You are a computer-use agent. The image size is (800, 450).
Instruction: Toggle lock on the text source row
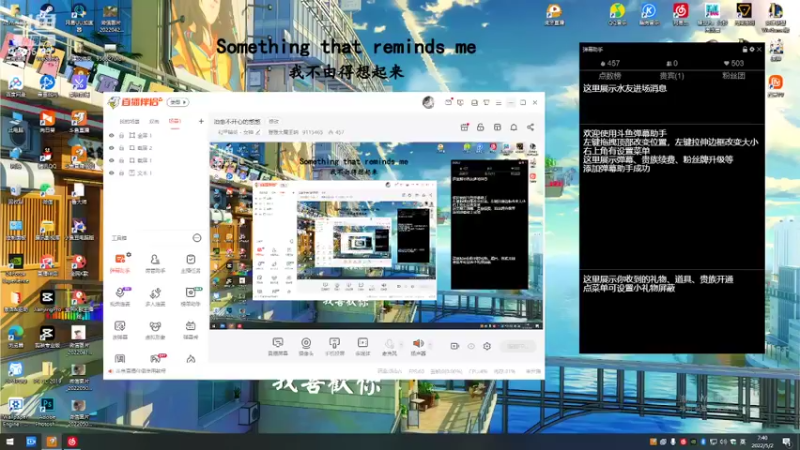[x=121, y=173]
